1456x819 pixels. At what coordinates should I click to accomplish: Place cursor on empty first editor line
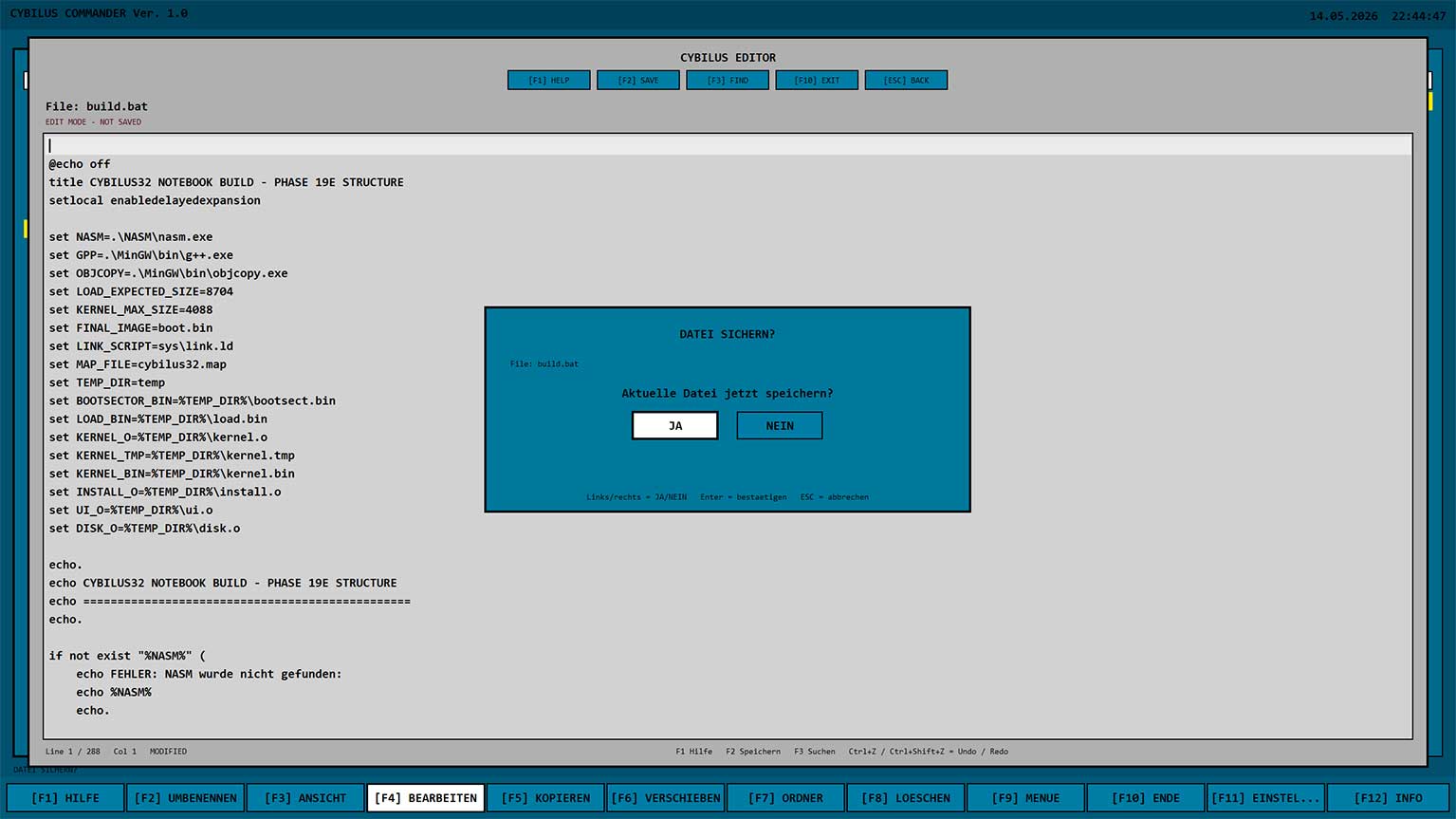coord(728,145)
